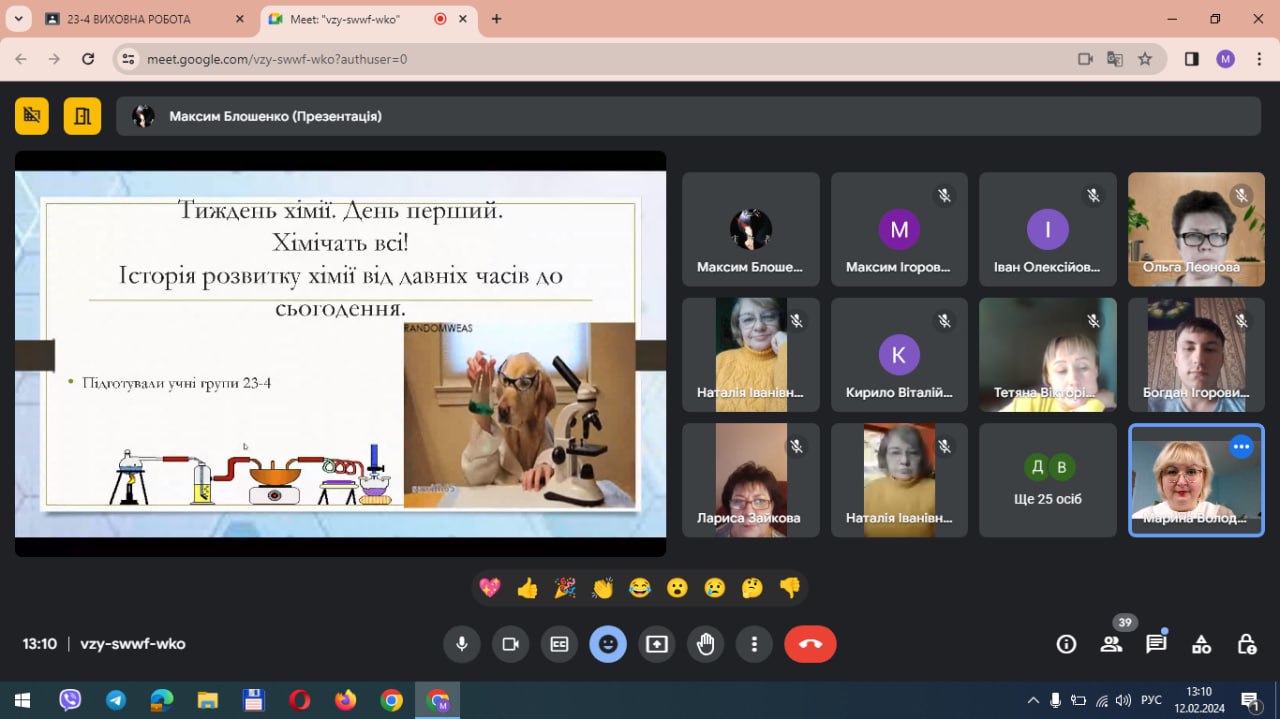Click the thinking face emoji reaction
This screenshot has width=1280, height=719.
[752, 588]
